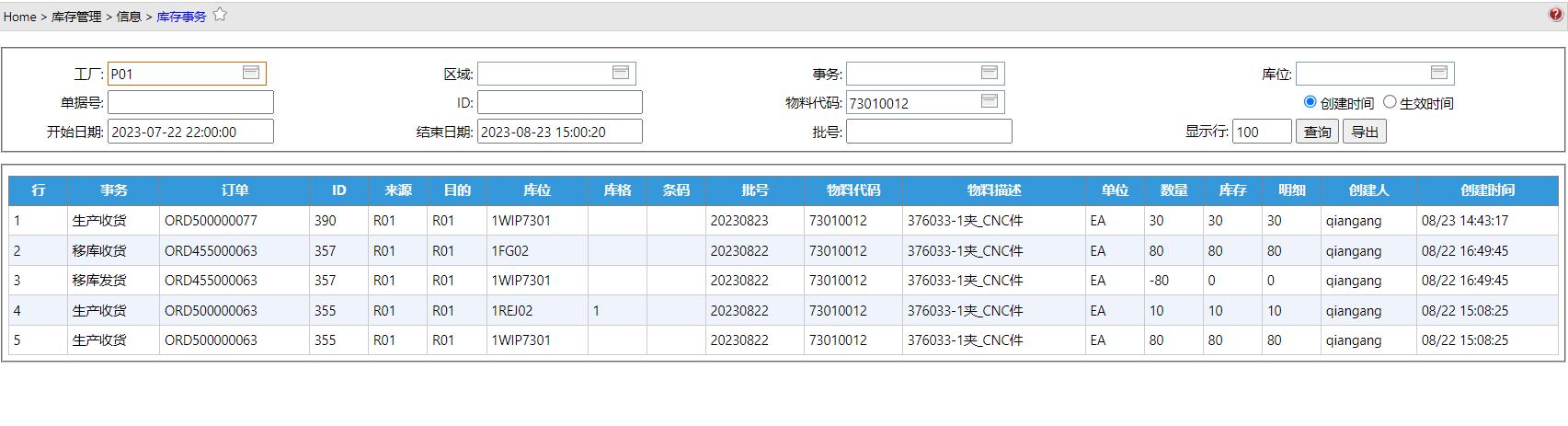Screen dimensions: 1568x426
Task: Open the 库位 field picker icon
Action: click(x=1439, y=73)
